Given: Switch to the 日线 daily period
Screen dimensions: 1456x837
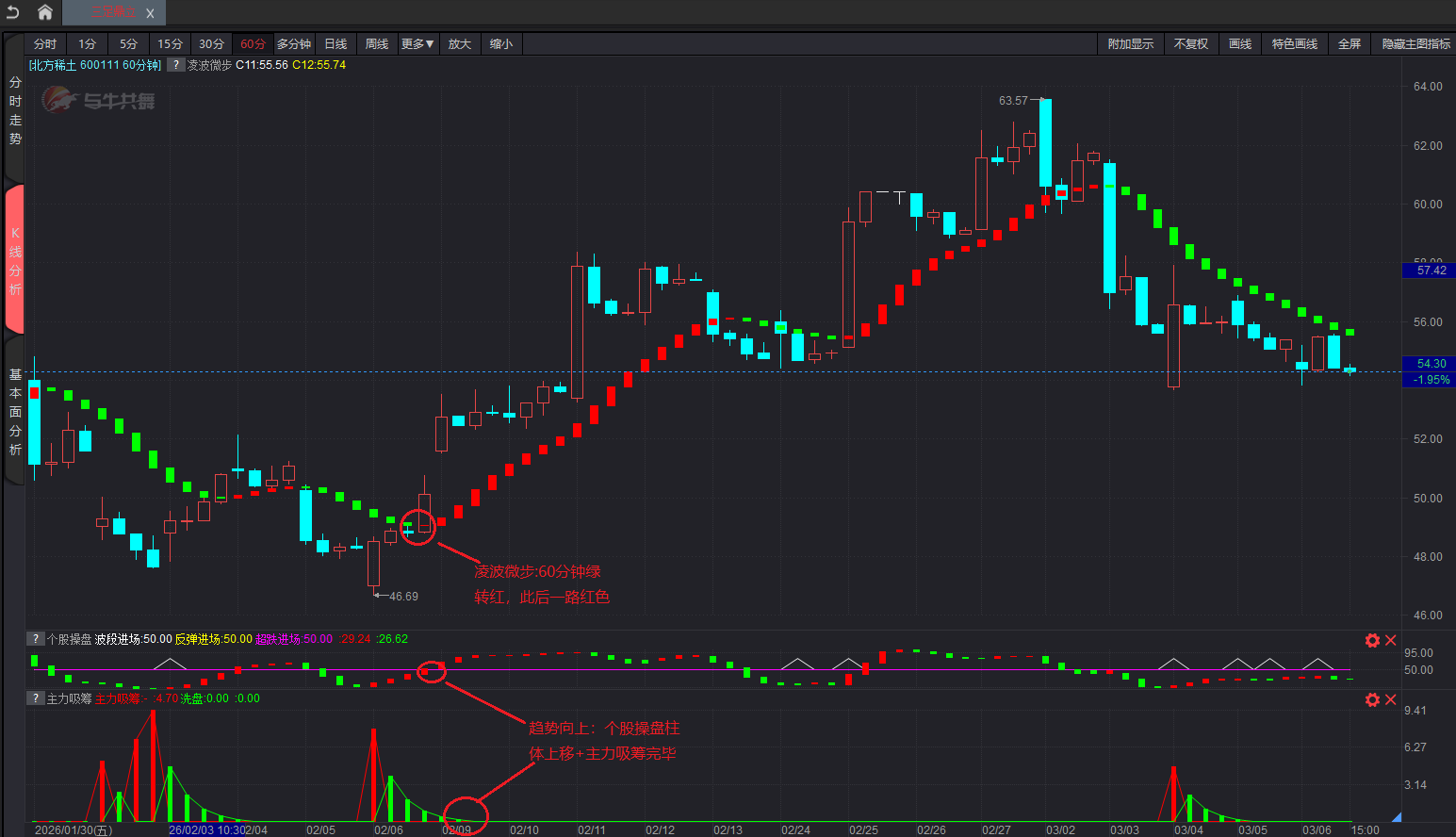Looking at the screenshot, I should click(335, 44).
